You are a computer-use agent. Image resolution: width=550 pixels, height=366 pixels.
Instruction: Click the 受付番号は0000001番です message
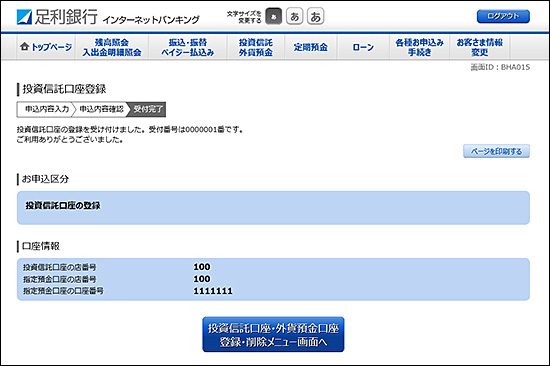click(x=196, y=129)
